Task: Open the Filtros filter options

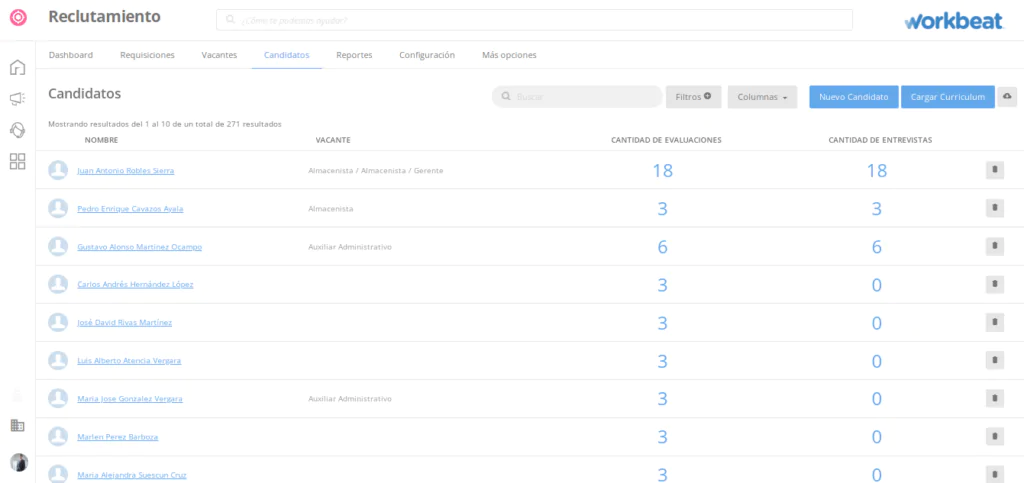Action: (693, 97)
